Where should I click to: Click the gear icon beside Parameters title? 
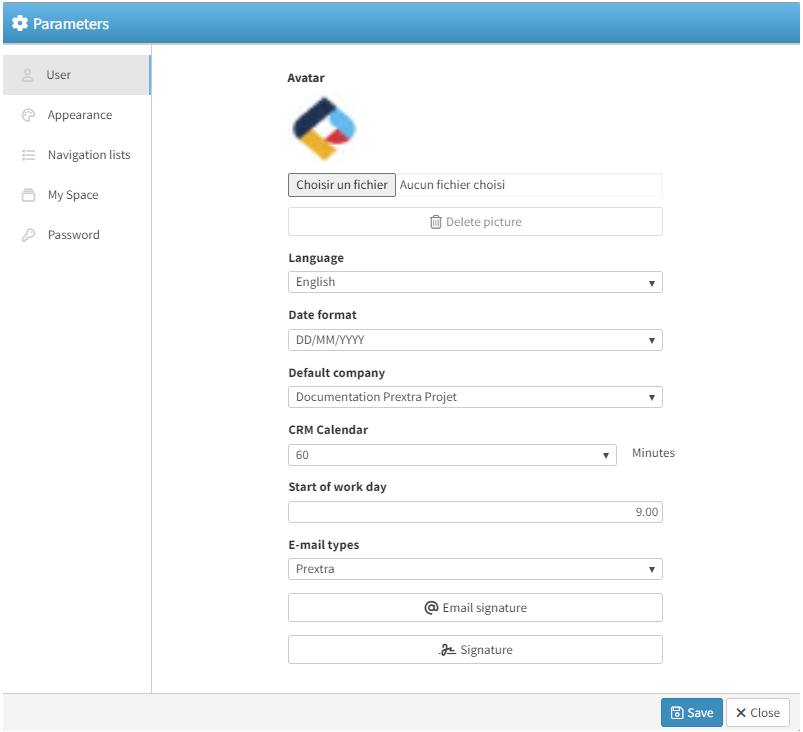point(20,23)
